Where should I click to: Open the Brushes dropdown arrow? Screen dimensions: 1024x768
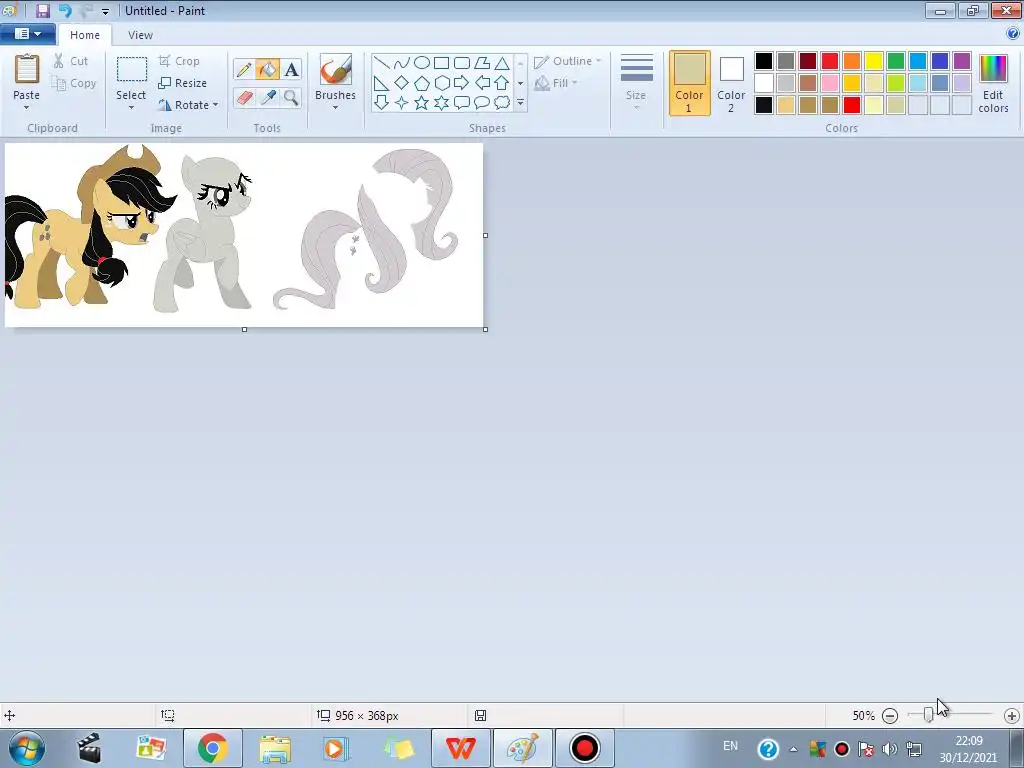tap(335, 108)
